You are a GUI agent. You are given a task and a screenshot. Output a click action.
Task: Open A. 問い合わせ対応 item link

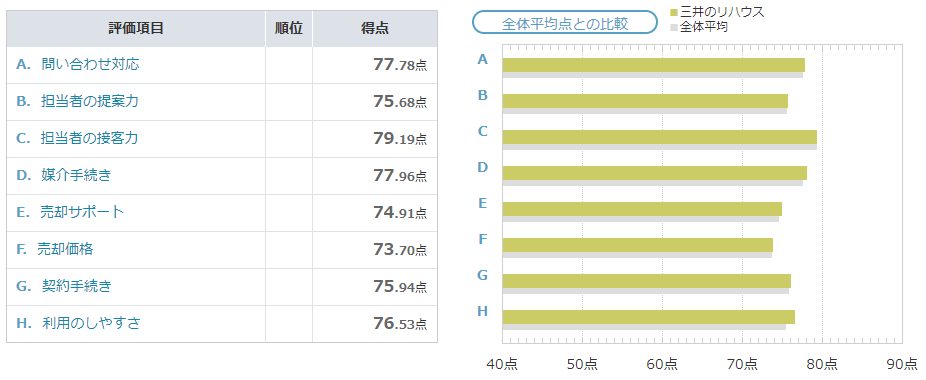pyautogui.click(x=78, y=64)
